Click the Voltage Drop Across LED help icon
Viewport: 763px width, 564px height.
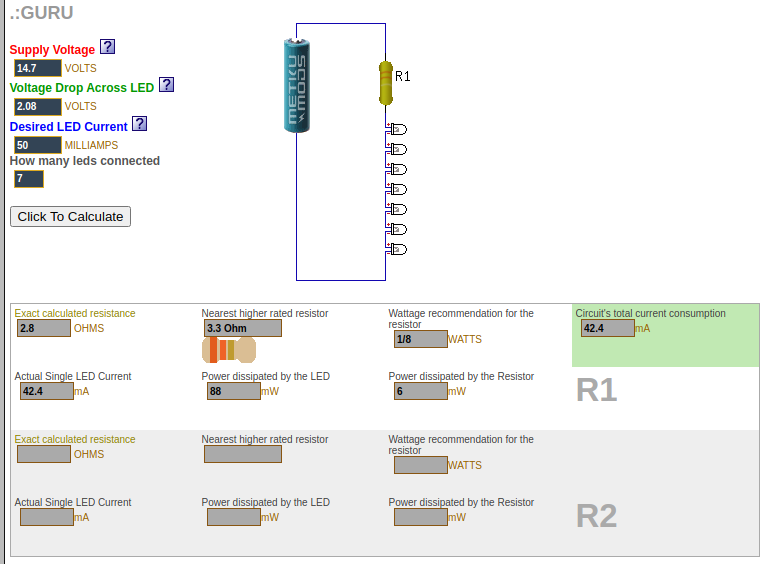[167, 85]
